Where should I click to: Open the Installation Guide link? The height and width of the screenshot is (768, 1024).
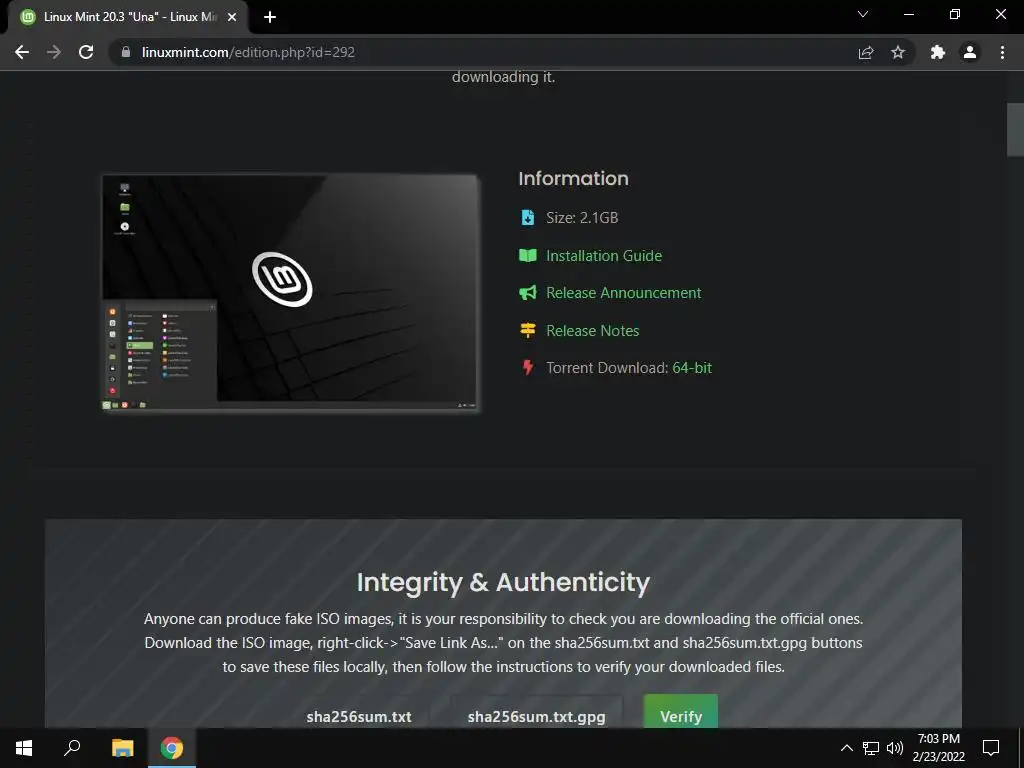coord(604,255)
